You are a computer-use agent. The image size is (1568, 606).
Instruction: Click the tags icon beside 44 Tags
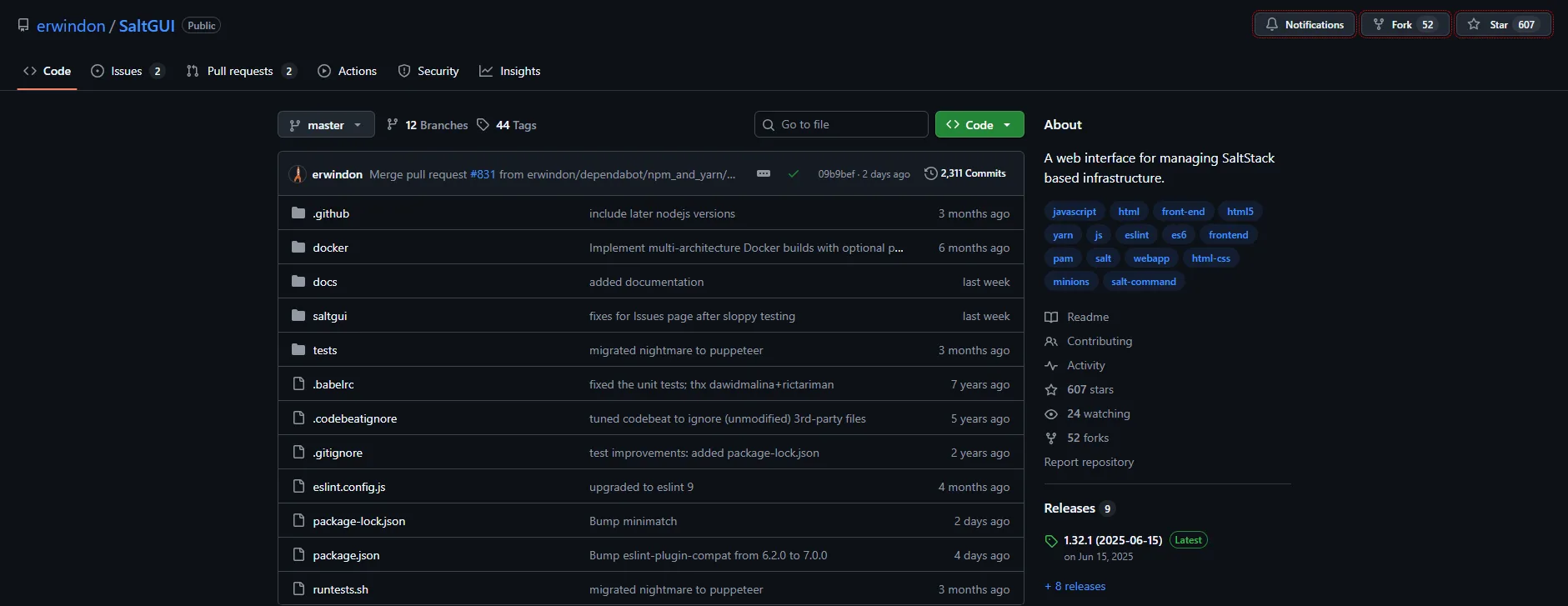(483, 125)
